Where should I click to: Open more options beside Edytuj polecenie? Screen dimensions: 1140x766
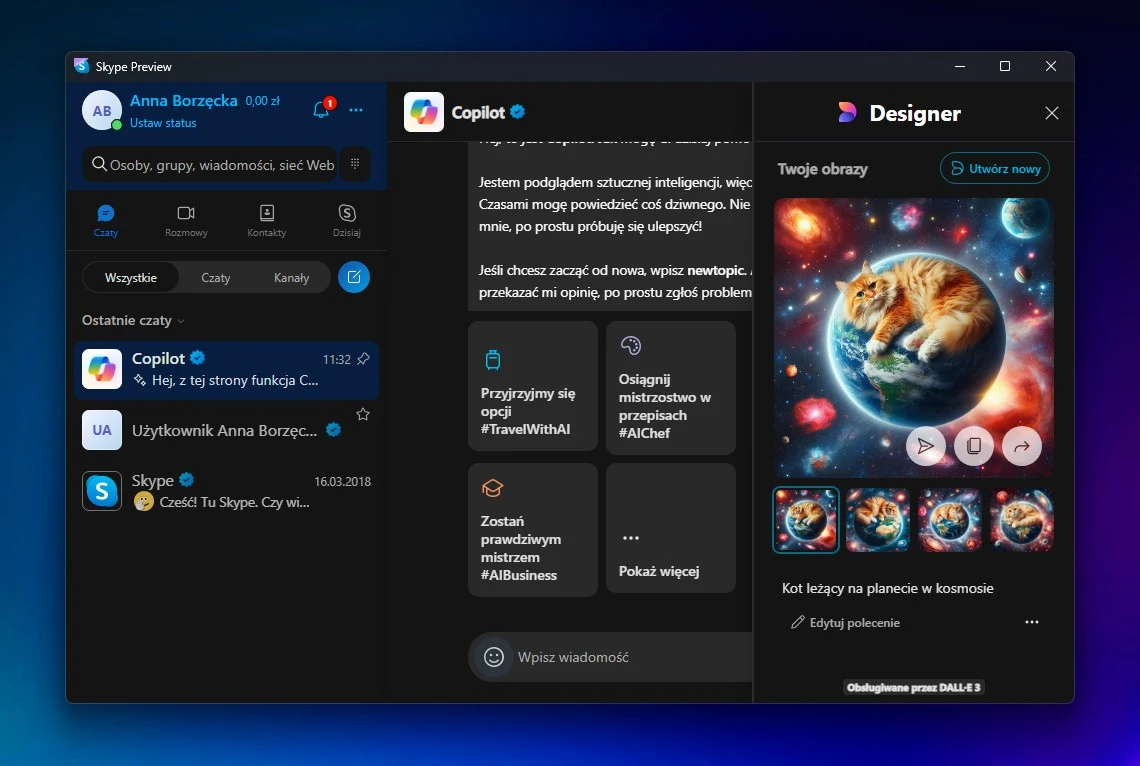pyautogui.click(x=1031, y=621)
